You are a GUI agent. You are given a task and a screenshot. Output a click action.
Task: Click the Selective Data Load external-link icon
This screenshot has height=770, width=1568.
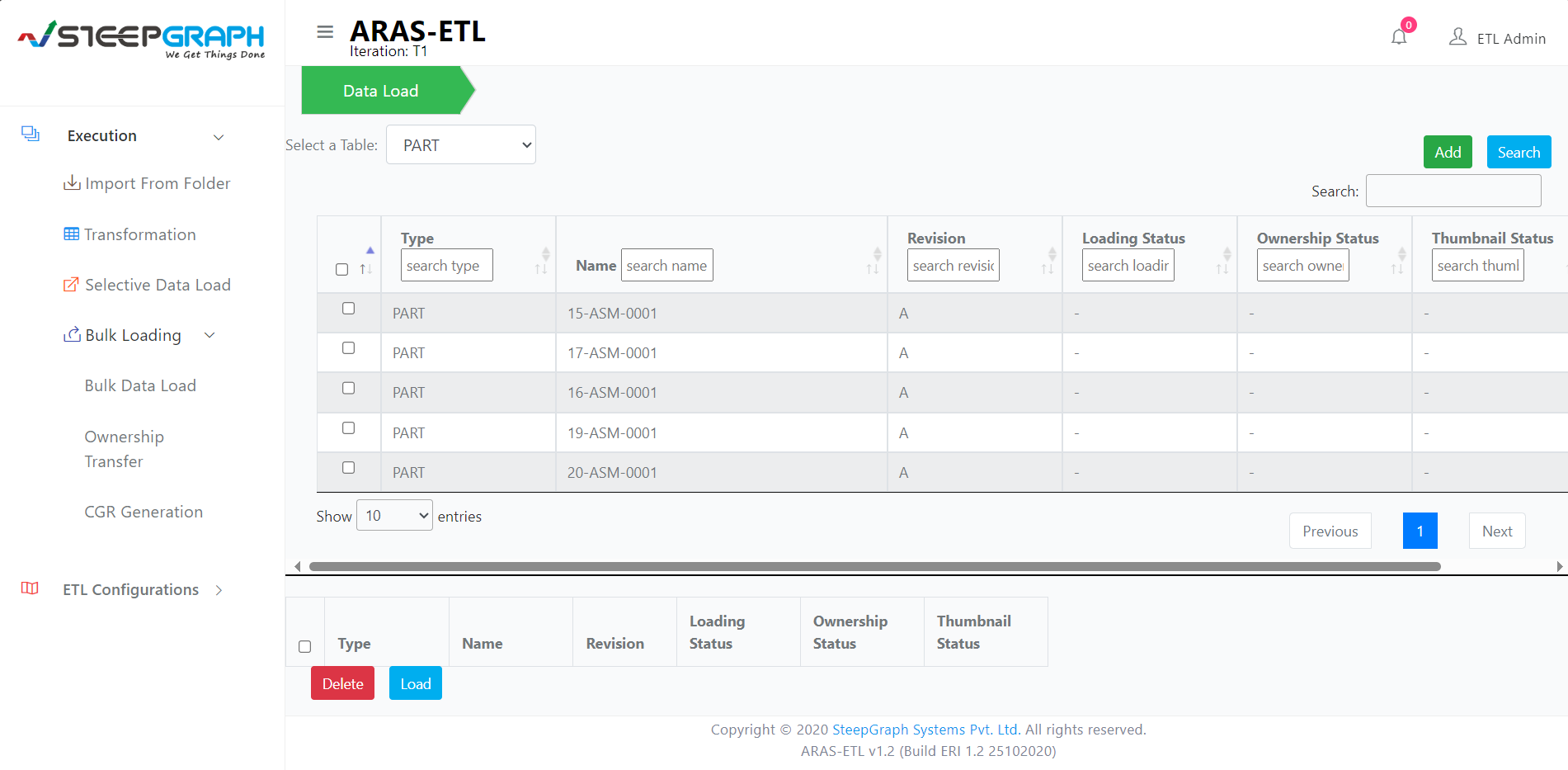click(x=71, y=283)
